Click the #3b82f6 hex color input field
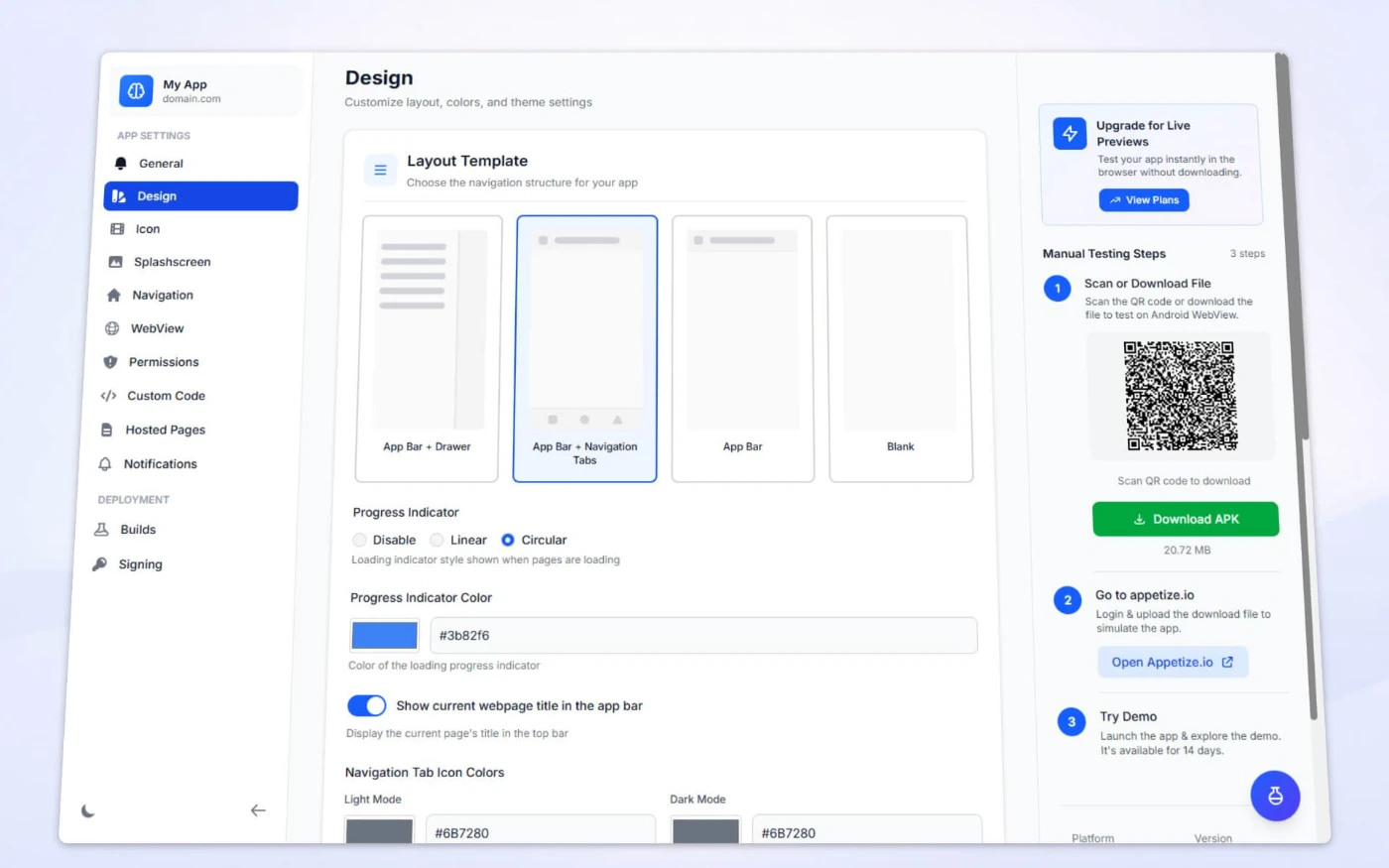The height and width of the screenshot is (868, 1389). [702, 636]
